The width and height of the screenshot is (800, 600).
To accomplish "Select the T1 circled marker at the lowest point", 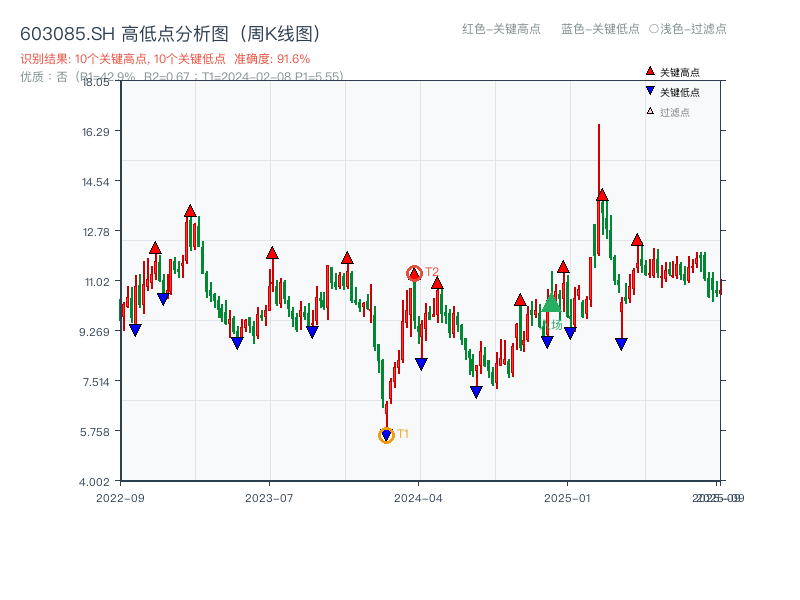I will pyautogui.click(x=386, y=434).
